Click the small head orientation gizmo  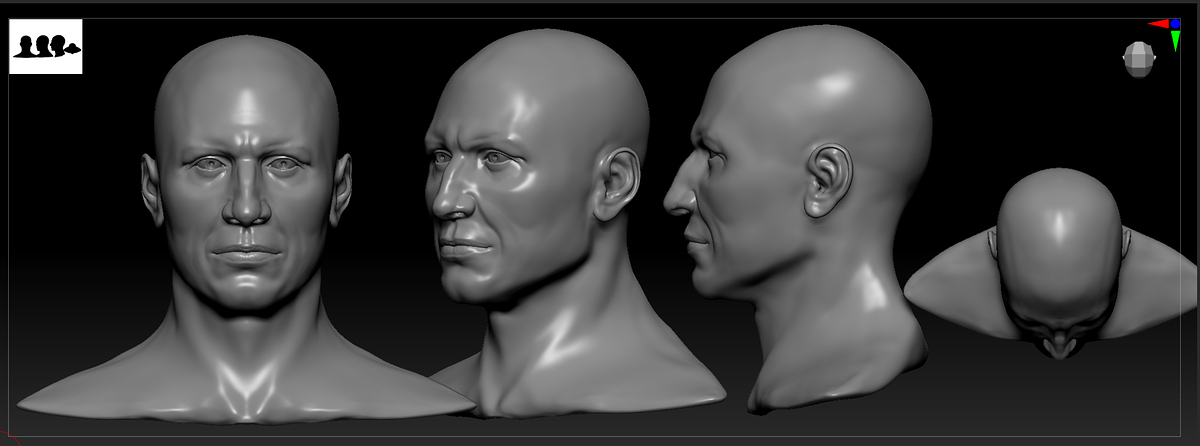[1138, 59]
